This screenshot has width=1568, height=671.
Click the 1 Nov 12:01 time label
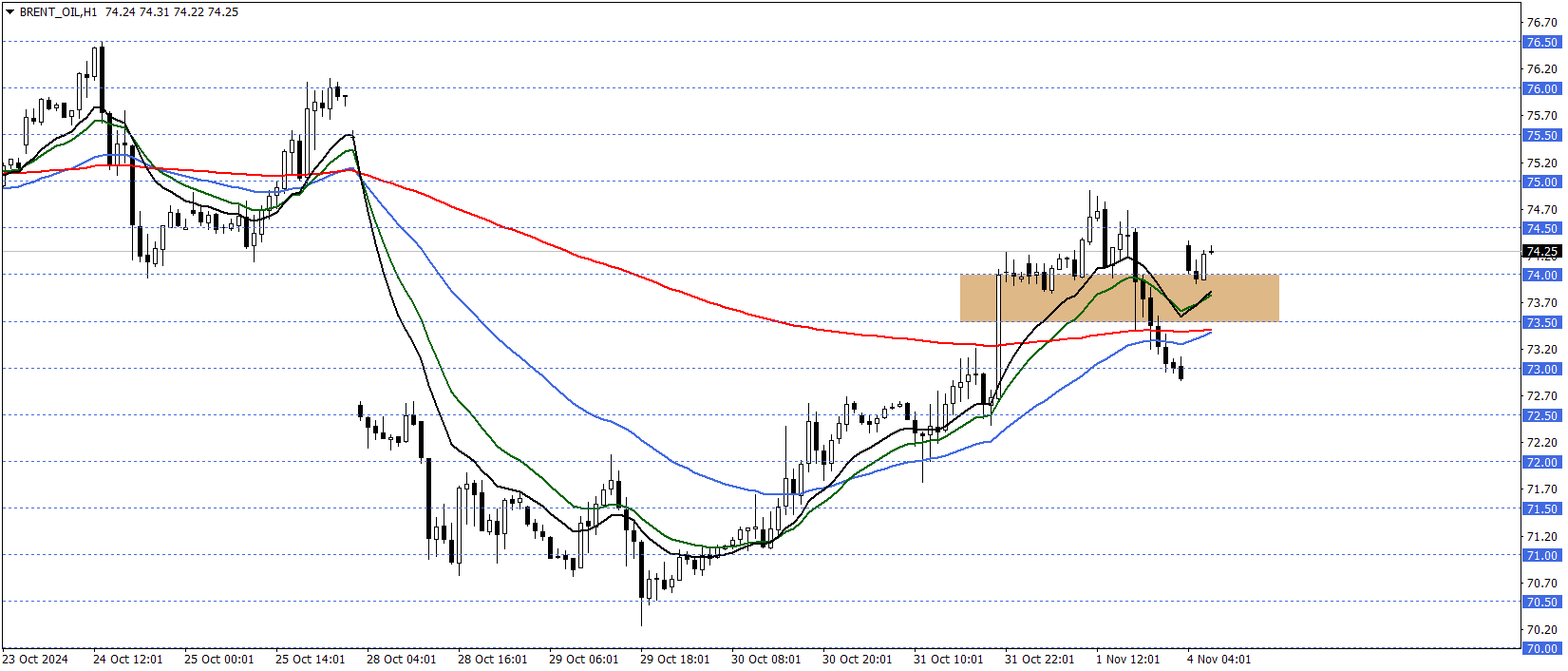pyautogui.click(x=1127, y=659)
